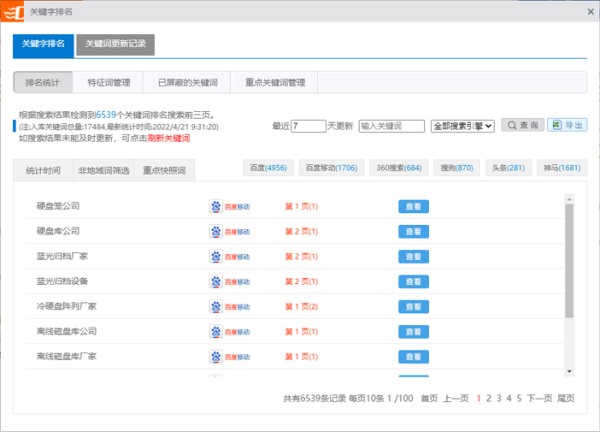This screenshot has height=432, width=600.
Task: Go to the 下一页 next page link
Action: point(540,398)
